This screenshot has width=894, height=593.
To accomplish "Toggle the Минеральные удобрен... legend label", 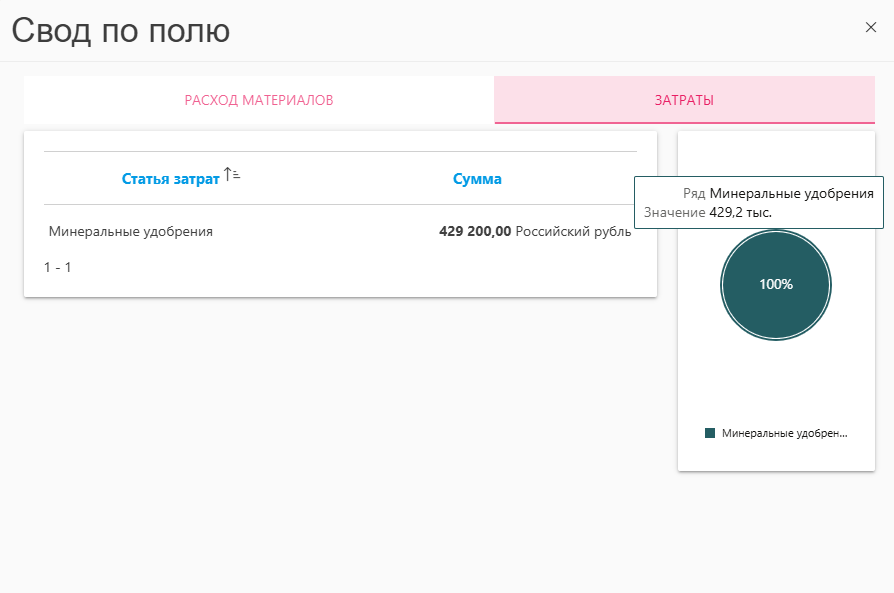I will [784, 433].
